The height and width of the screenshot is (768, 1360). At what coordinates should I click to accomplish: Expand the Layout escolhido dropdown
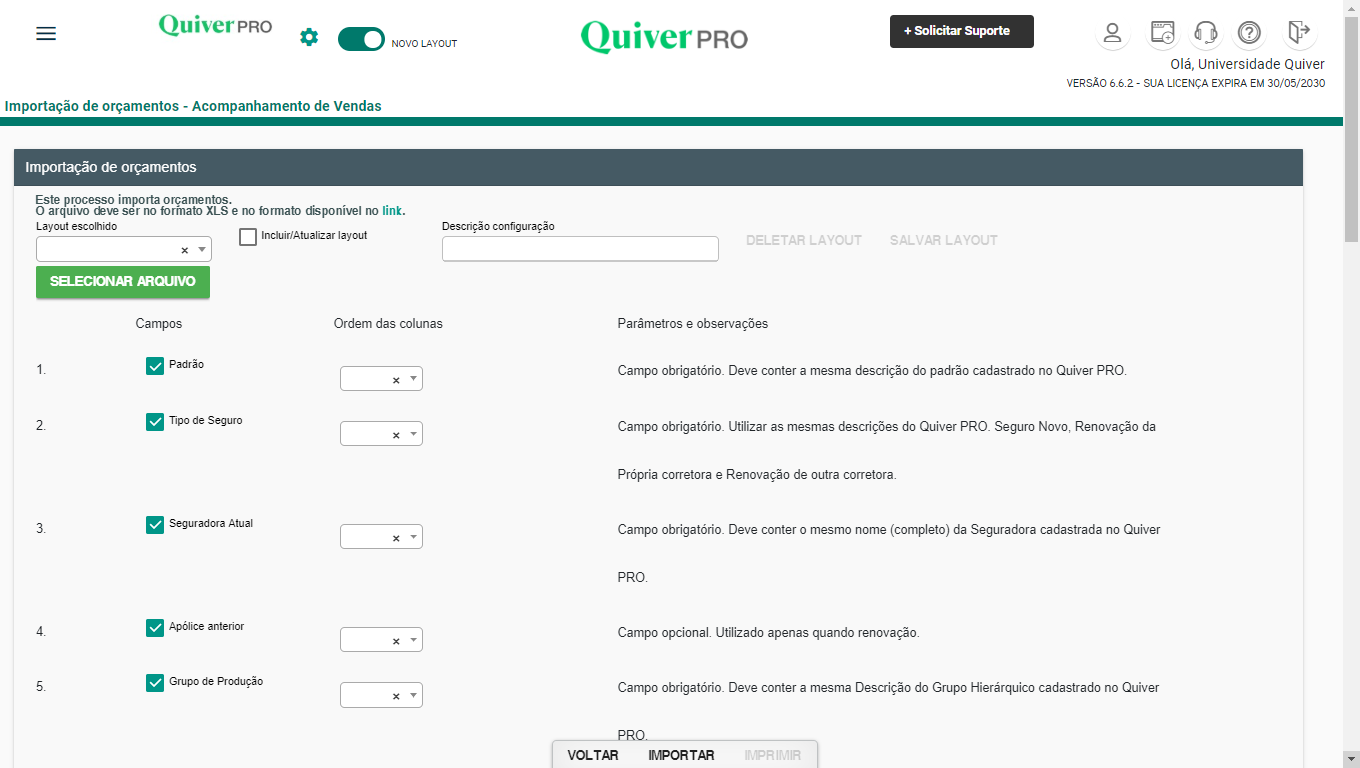pos(202,249)
